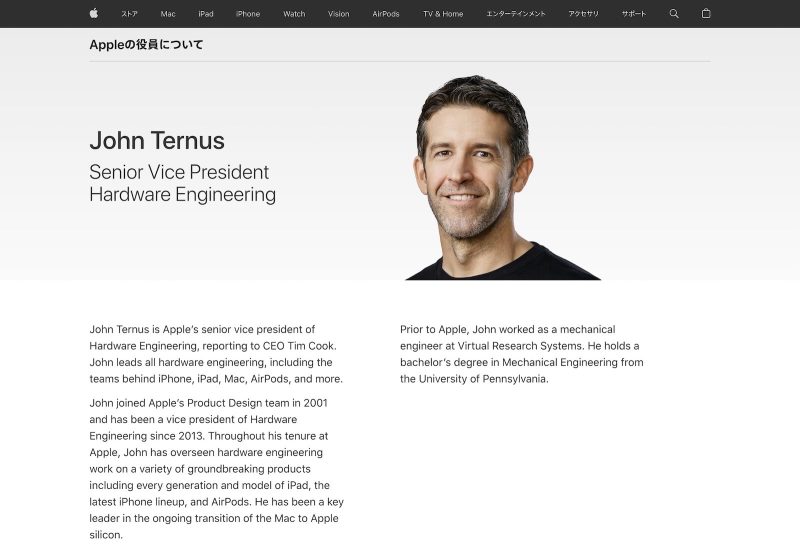Select AirPods in the navigation bar
800x560 pixels.
coord(386,14)
